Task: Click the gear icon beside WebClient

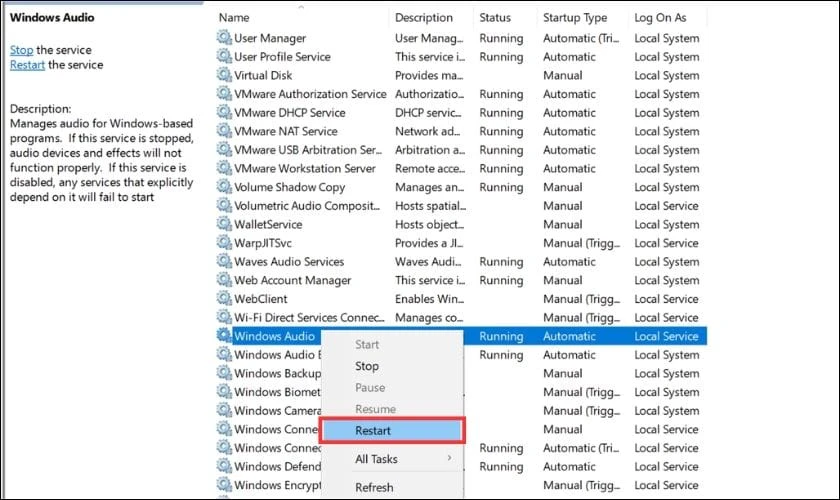Action: [224, 298]
